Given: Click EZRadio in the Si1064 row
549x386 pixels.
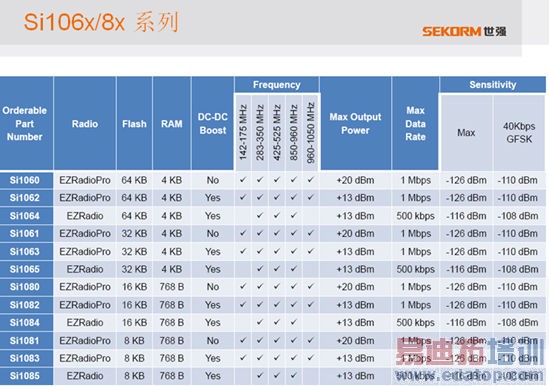Looking at the screenshot, I should (85, 216).
